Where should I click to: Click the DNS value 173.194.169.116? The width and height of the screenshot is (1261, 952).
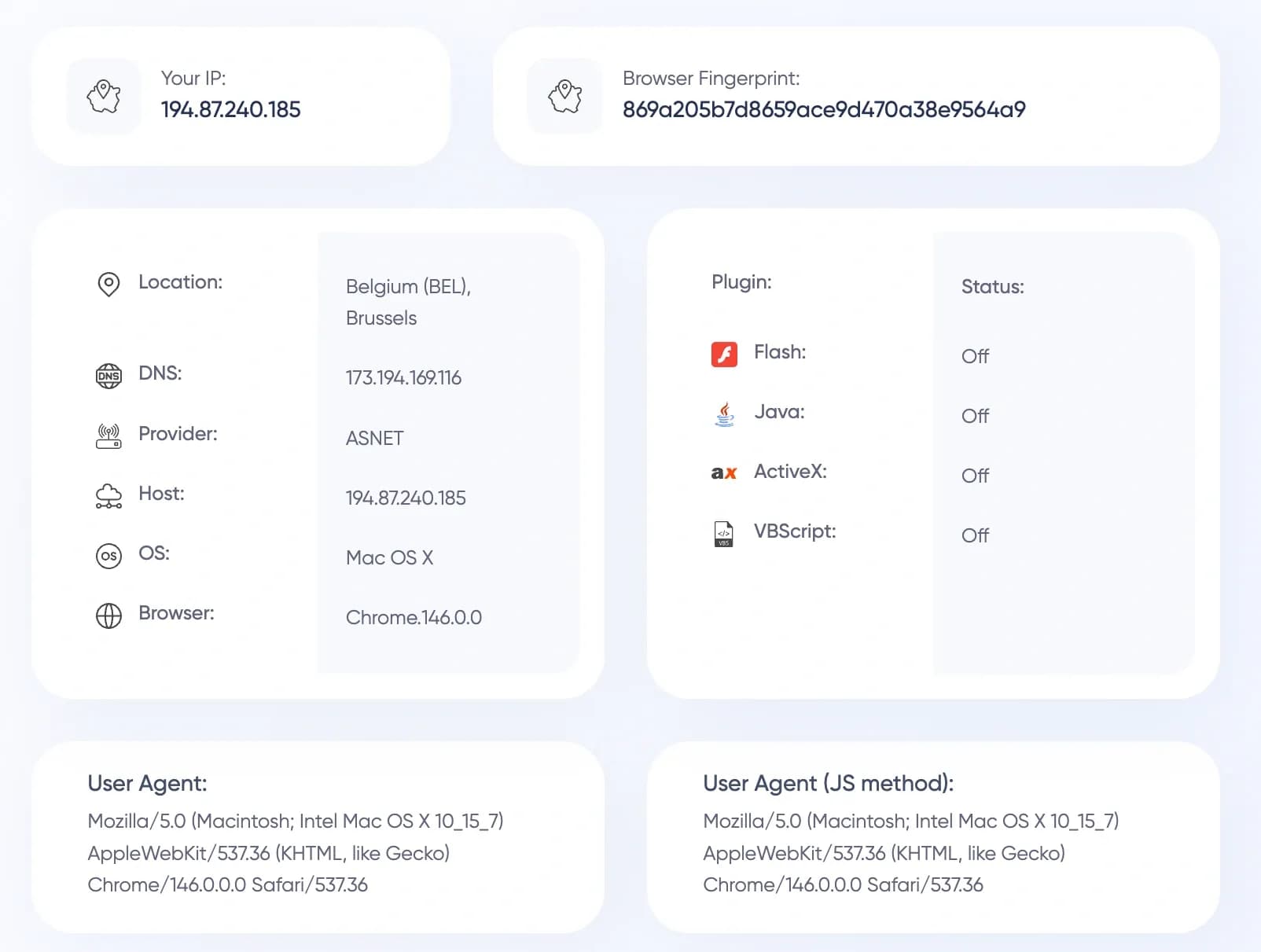click(403, 378)
